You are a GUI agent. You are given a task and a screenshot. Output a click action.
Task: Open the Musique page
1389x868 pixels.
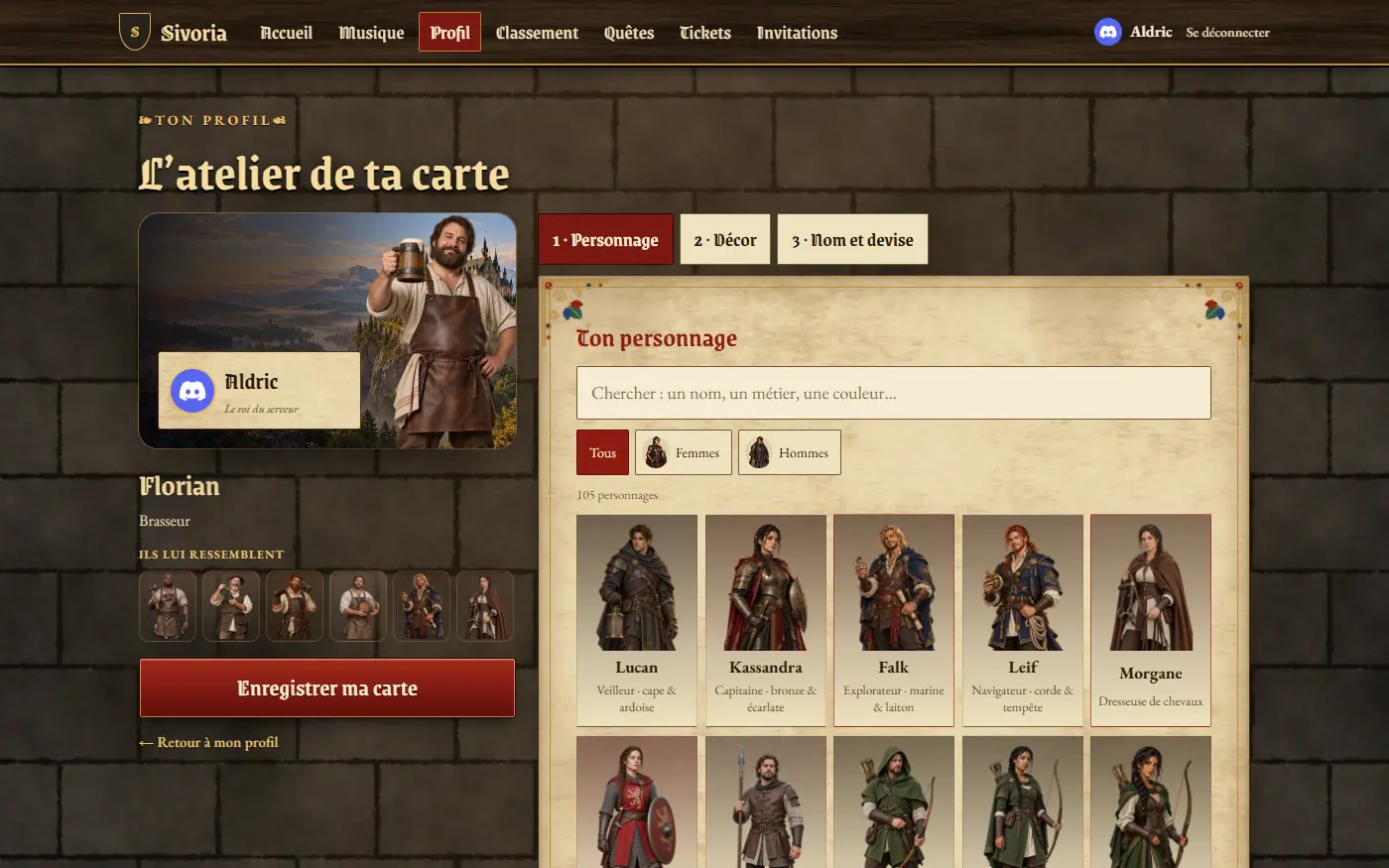tap(372, 33)
